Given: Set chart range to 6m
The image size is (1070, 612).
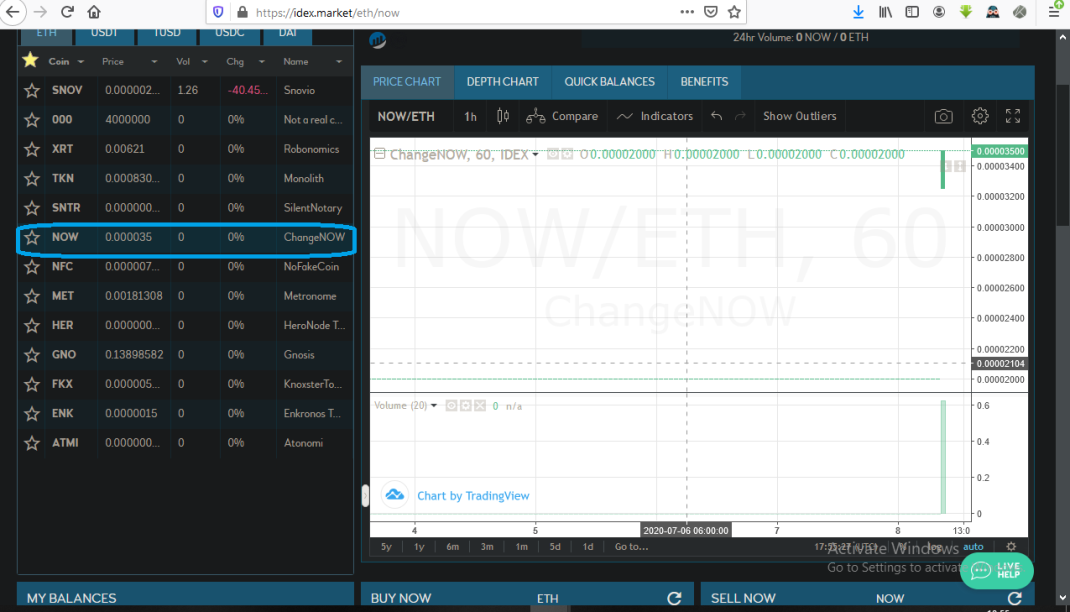Looking at the screenshot, I should click(452, 547).
